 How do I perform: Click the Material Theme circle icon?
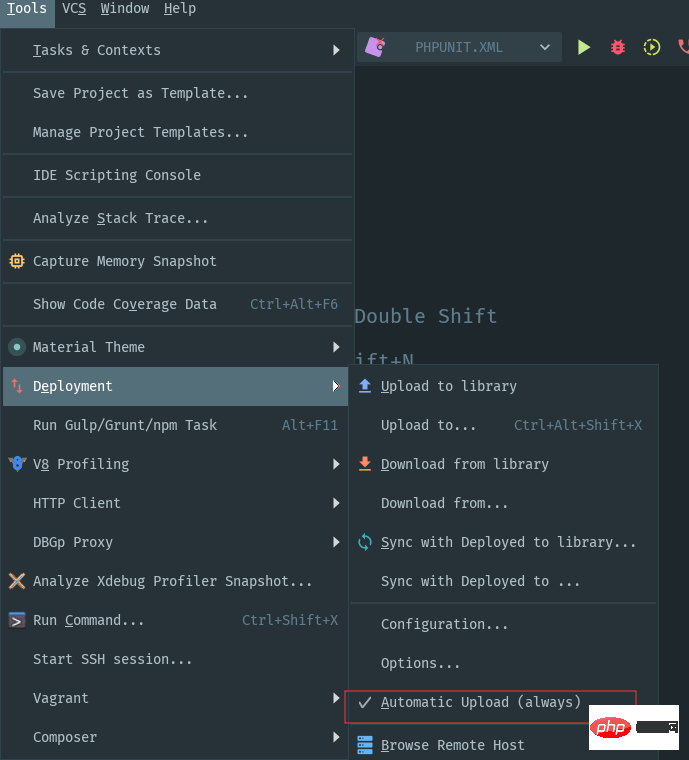pos(17,347)
